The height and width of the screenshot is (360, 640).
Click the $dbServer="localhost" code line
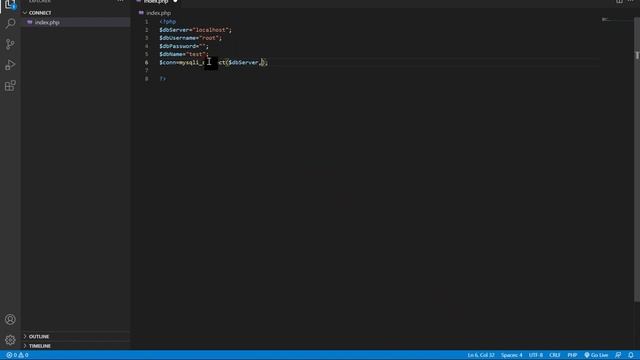tap(196, 30)
